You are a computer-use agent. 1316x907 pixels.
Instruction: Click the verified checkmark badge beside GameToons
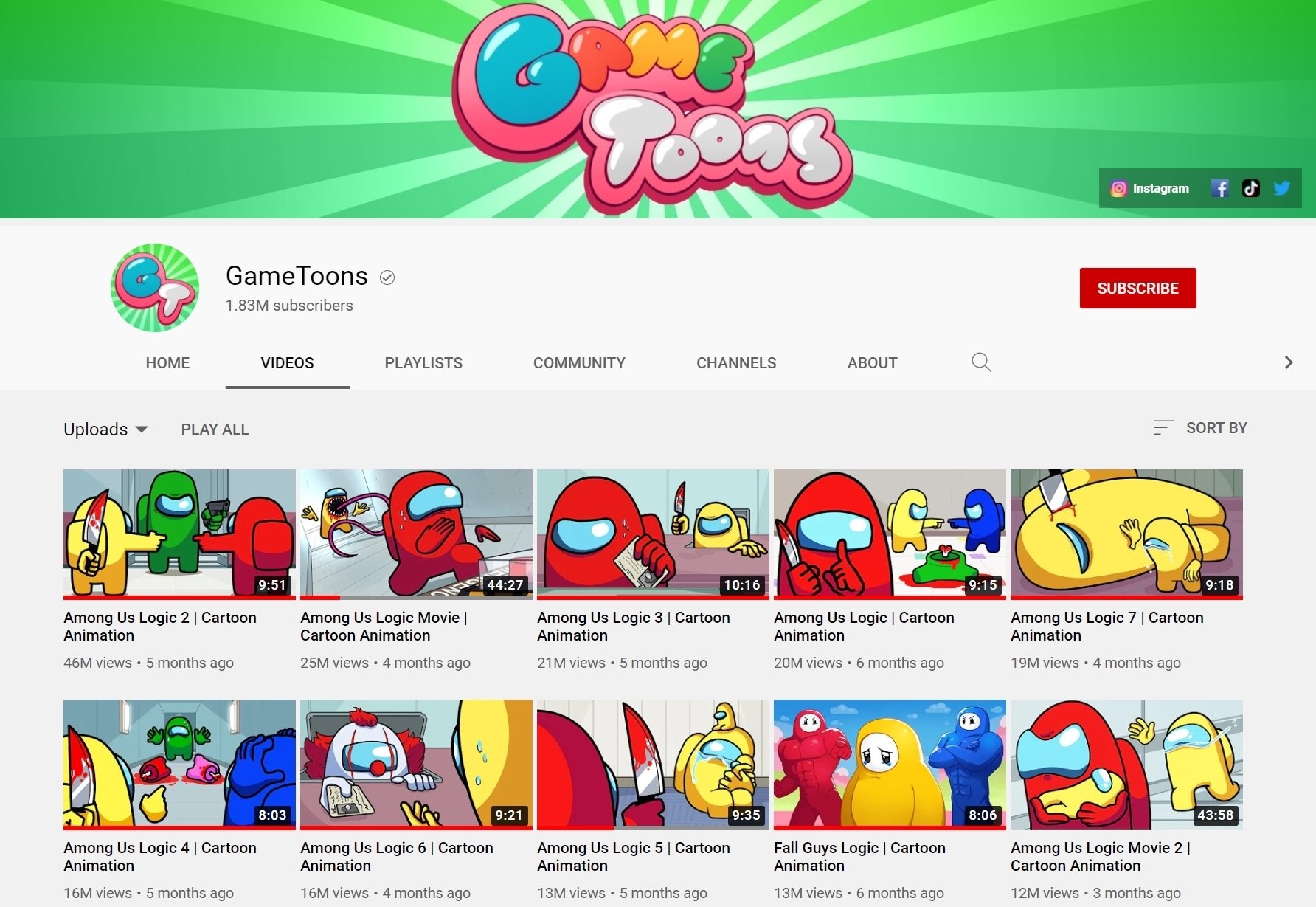[x=387, y=277]
